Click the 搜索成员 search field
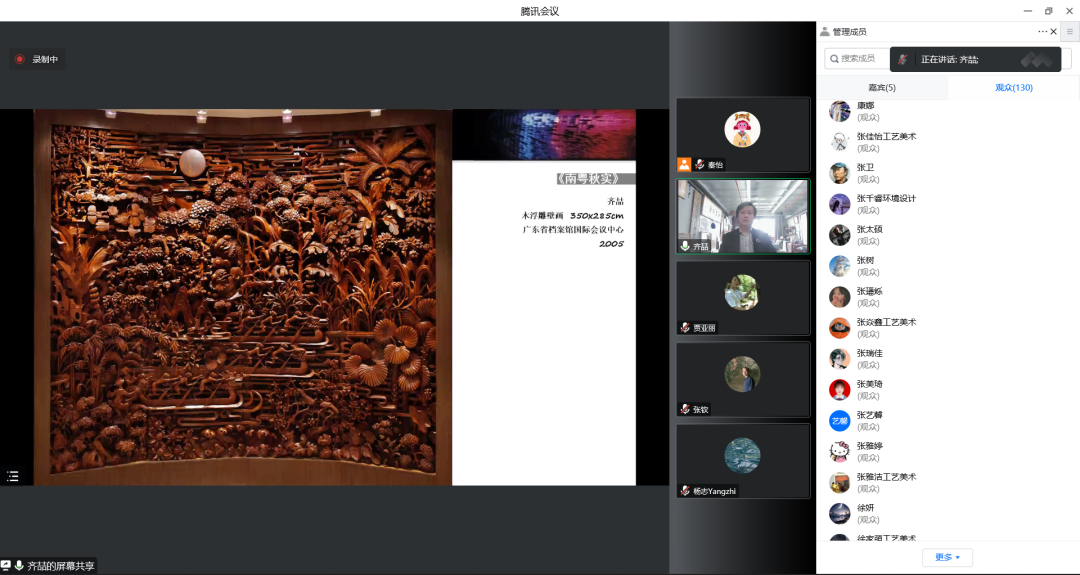The image size is (1080, 575). pyautogui.click(x=856, y=59)
